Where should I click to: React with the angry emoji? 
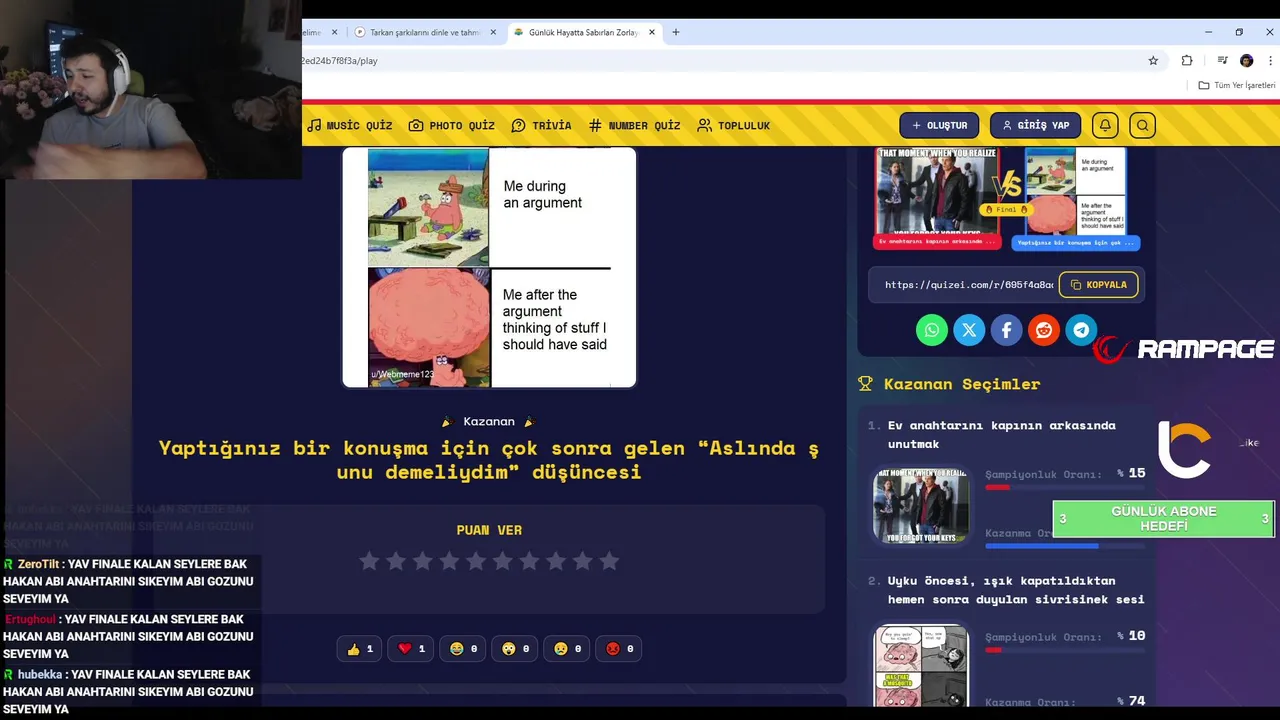pyautogui.click(x=619, y=649)
